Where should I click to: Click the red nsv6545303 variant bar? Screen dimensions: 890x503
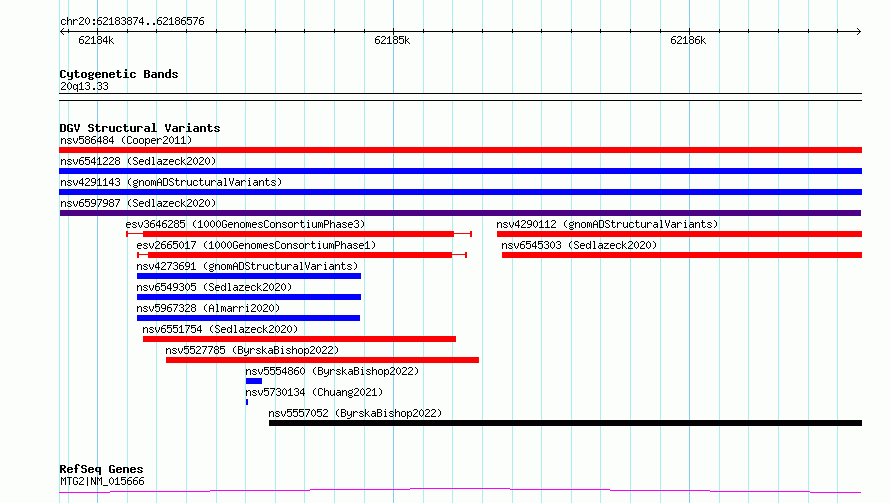(x=682, y=255)
